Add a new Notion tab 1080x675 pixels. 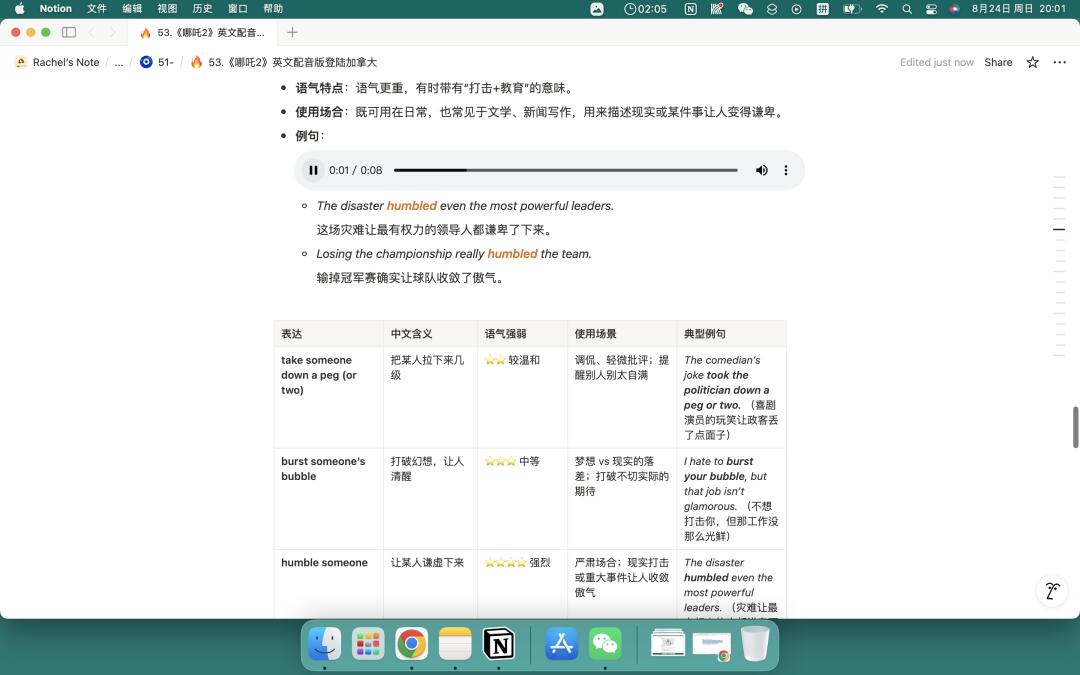click(292, 32)
